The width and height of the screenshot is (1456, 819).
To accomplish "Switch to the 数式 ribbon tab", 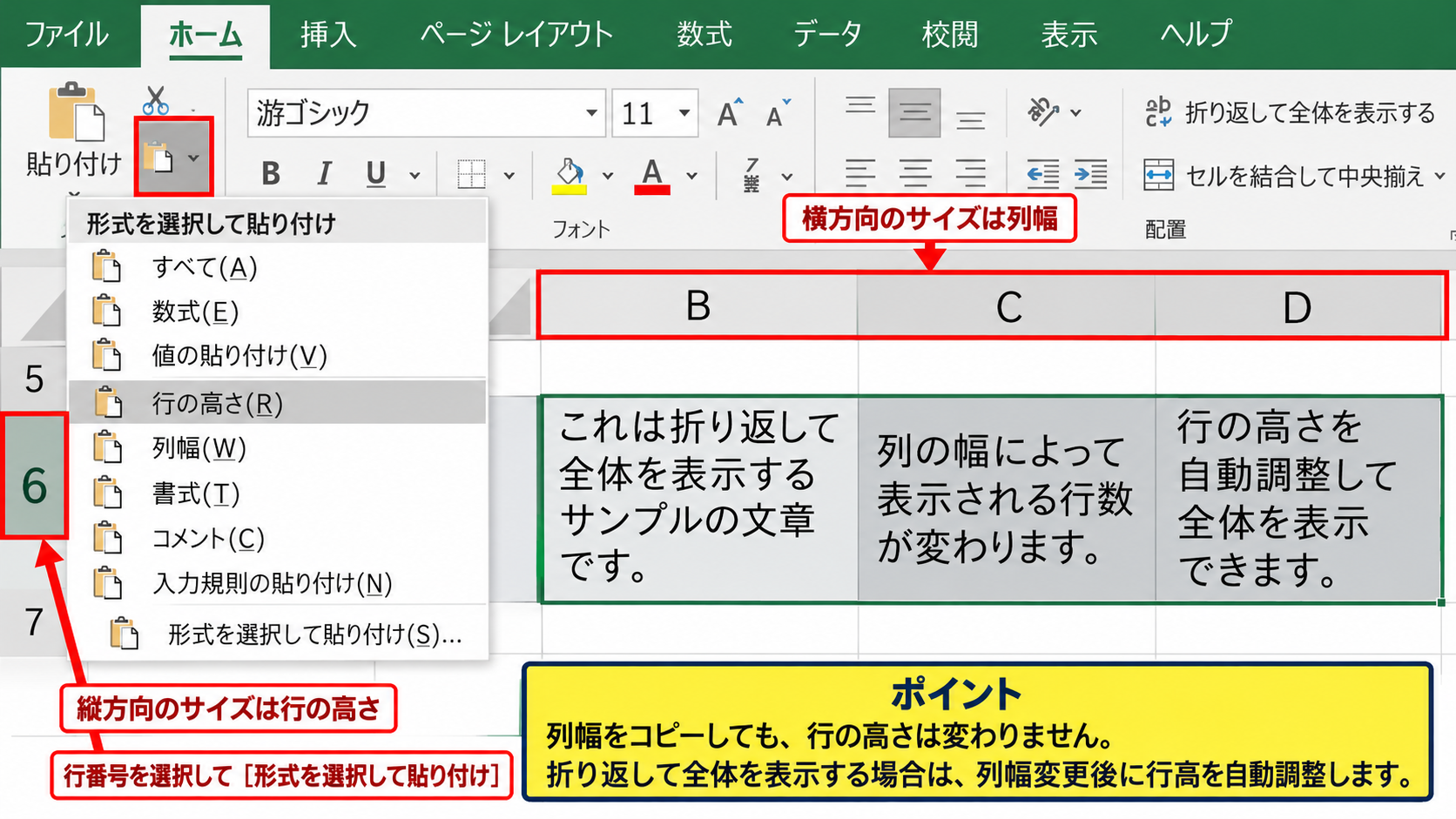I will [704, 34].
